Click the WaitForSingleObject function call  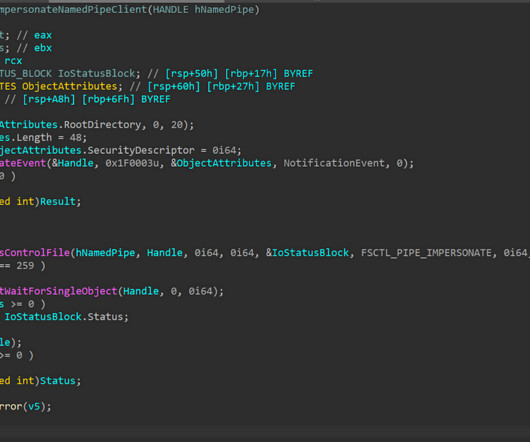pos(58,291)
